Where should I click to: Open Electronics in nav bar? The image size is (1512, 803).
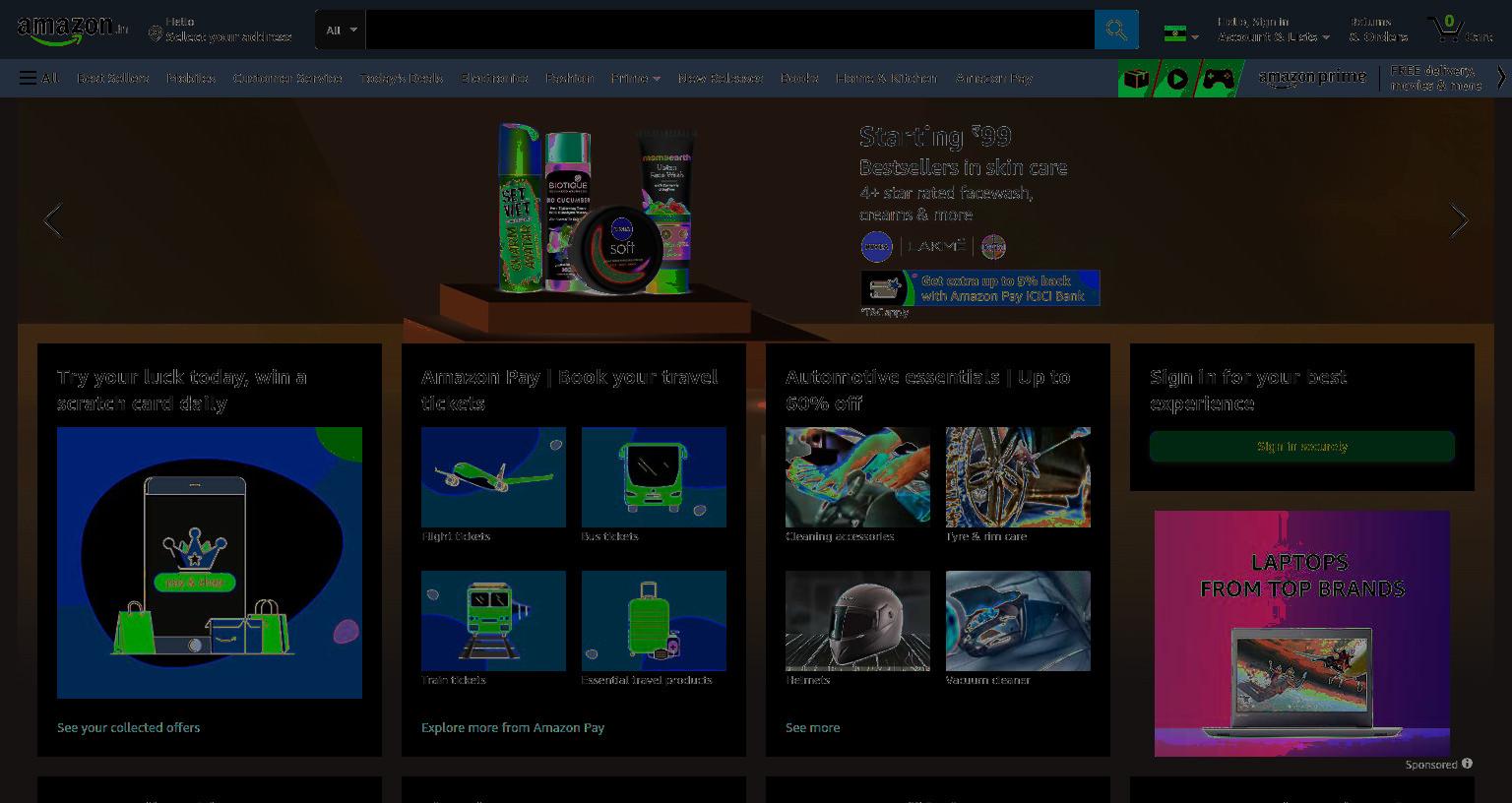coord(494,78)
